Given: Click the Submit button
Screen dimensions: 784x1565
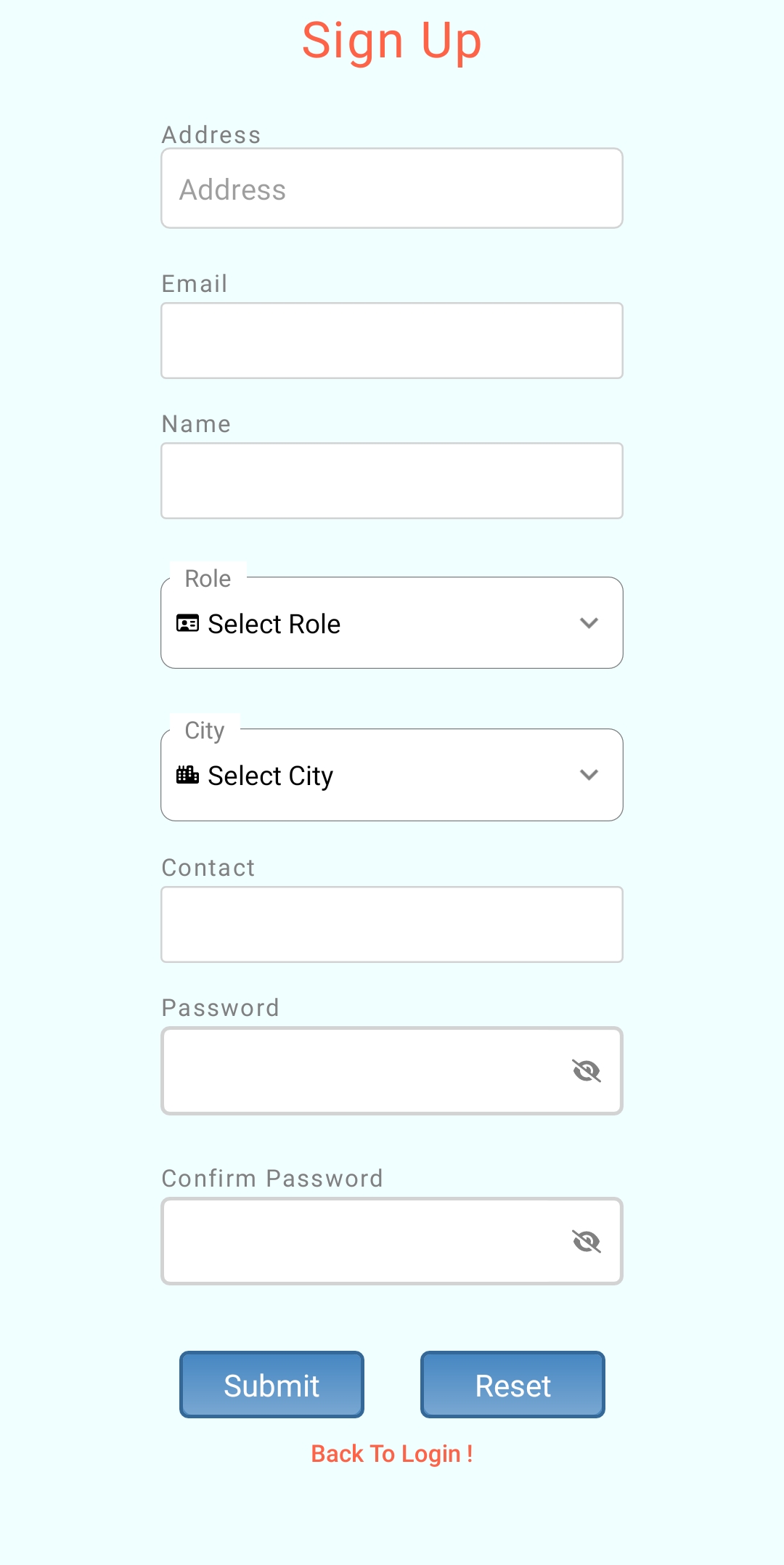Looking at the screenshot, I should [x=271, y=1384].
